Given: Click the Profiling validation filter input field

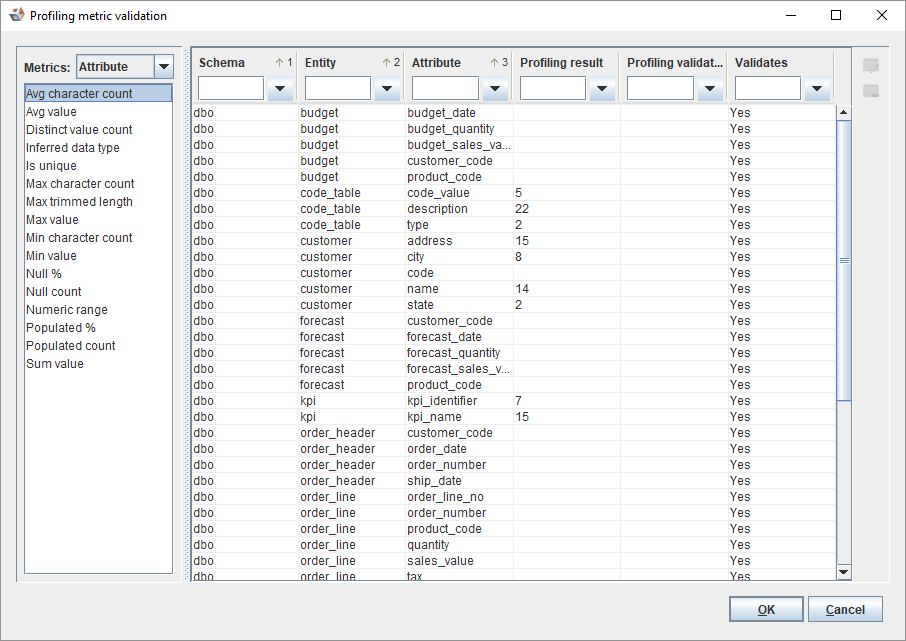Looking at the screenshot, I should coord(660,89).
